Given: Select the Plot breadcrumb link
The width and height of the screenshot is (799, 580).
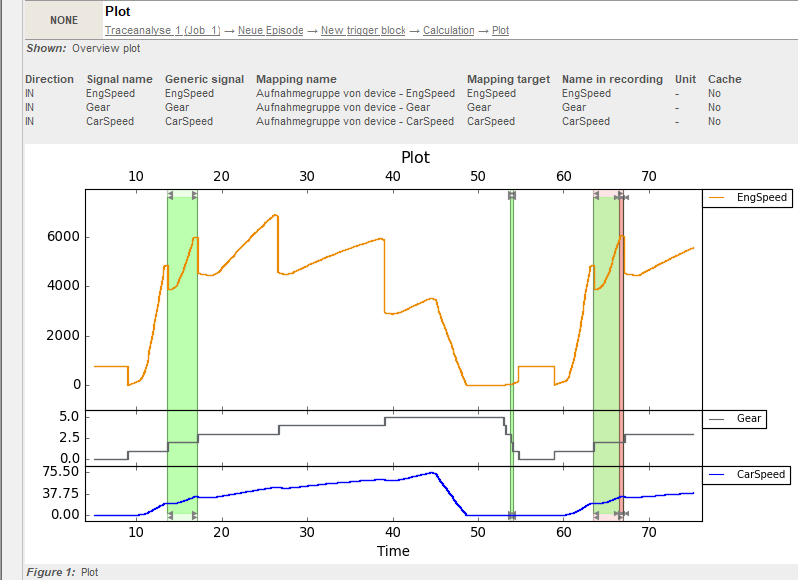Looking at the screenshot, I should [500, 31].
